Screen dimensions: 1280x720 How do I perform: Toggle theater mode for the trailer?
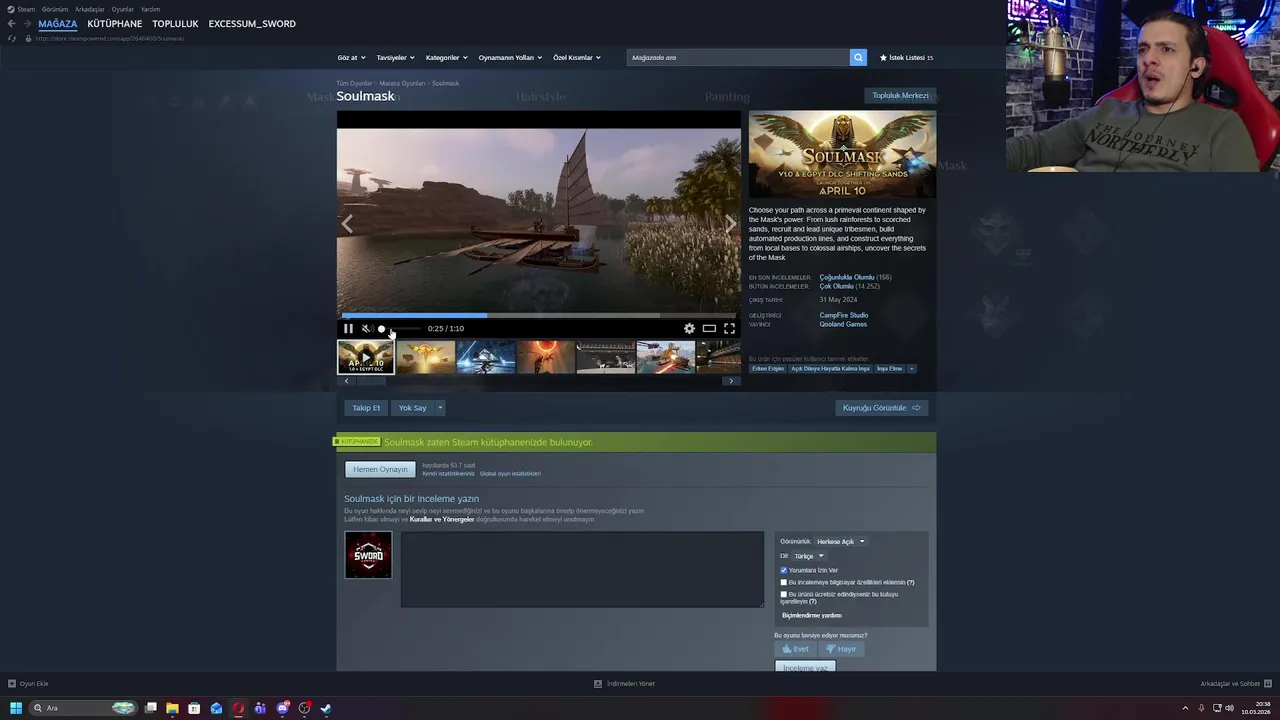(x=709, y=328)
